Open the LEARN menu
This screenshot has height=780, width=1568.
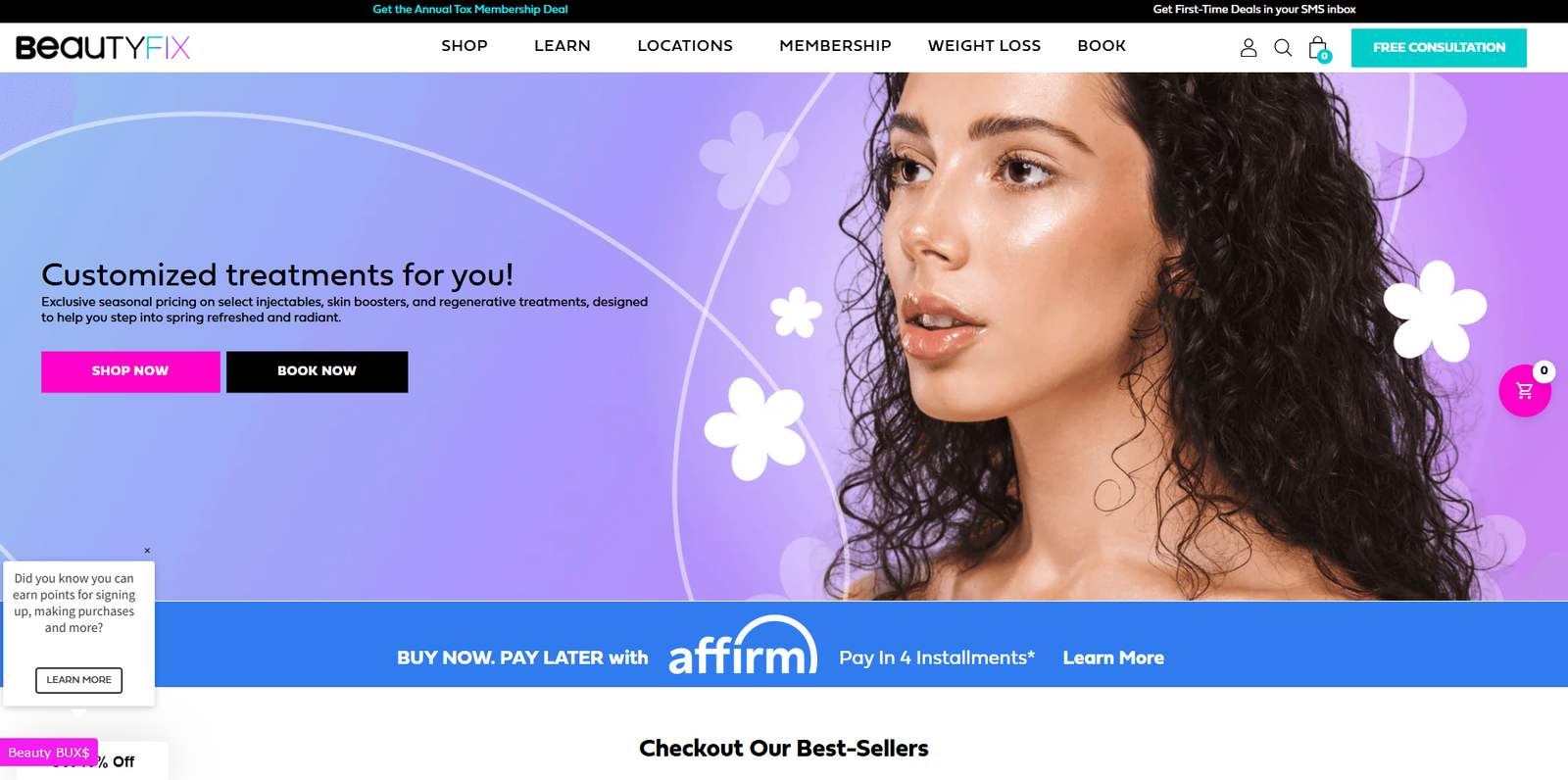click(563, 46)
